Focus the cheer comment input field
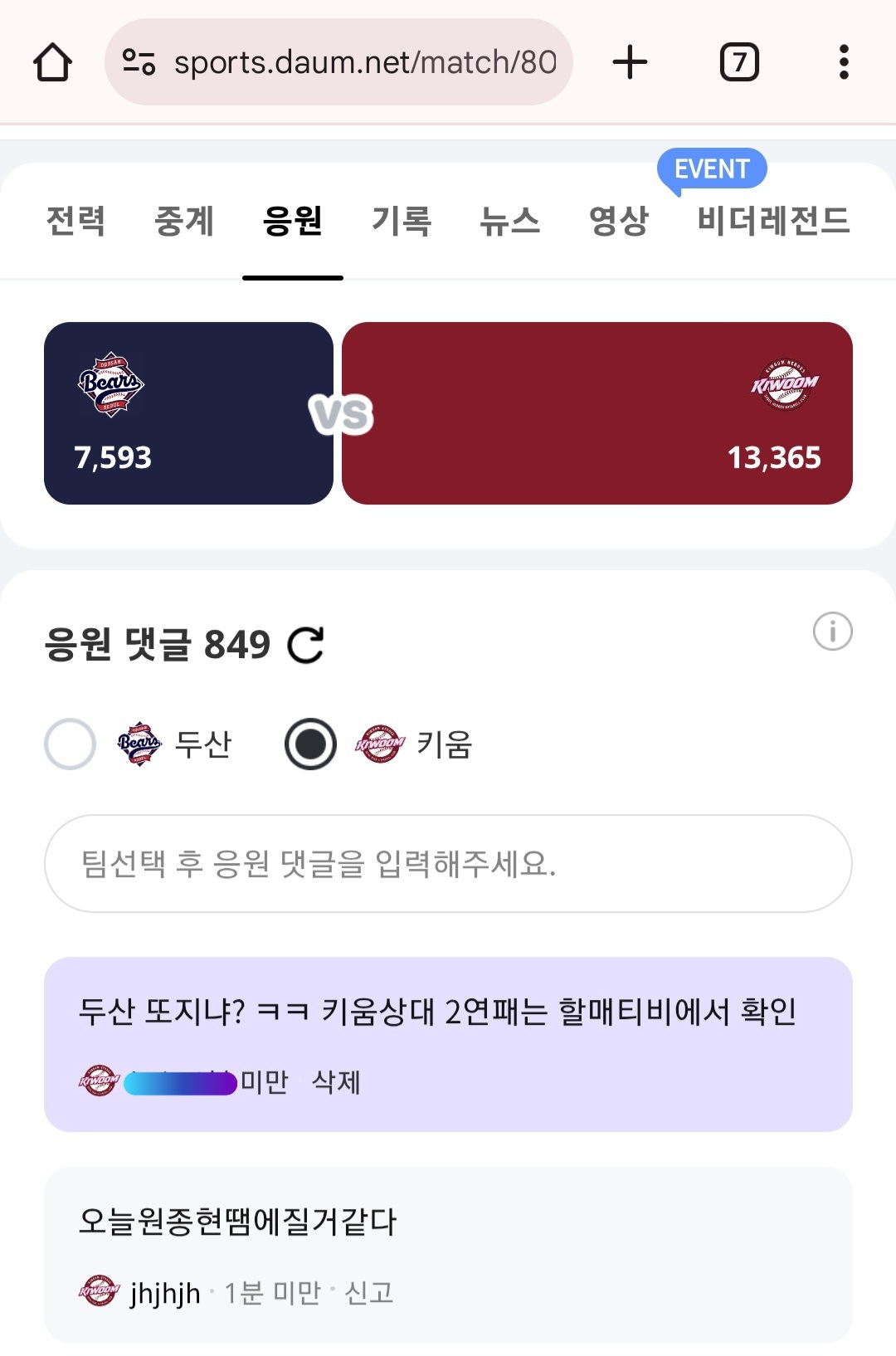896x1356 pixels. [x=448, y=864]
